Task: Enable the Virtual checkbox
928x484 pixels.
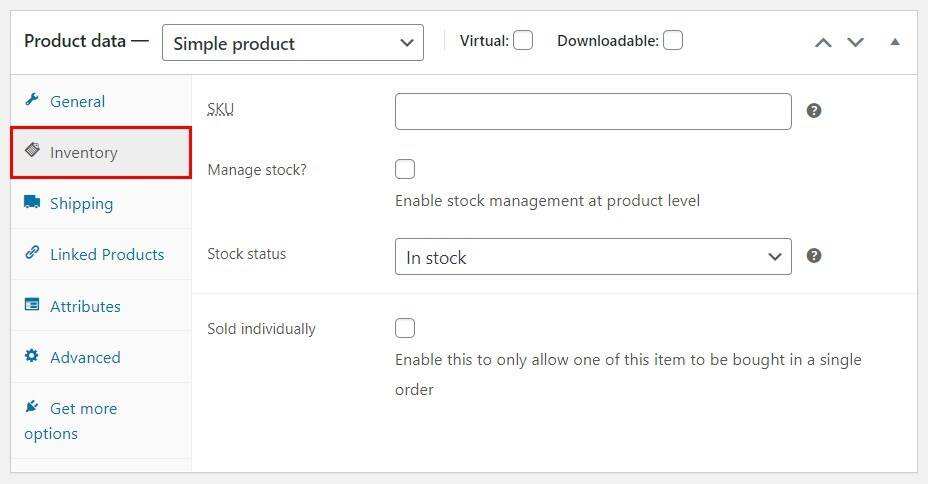Action: point(523,41)
